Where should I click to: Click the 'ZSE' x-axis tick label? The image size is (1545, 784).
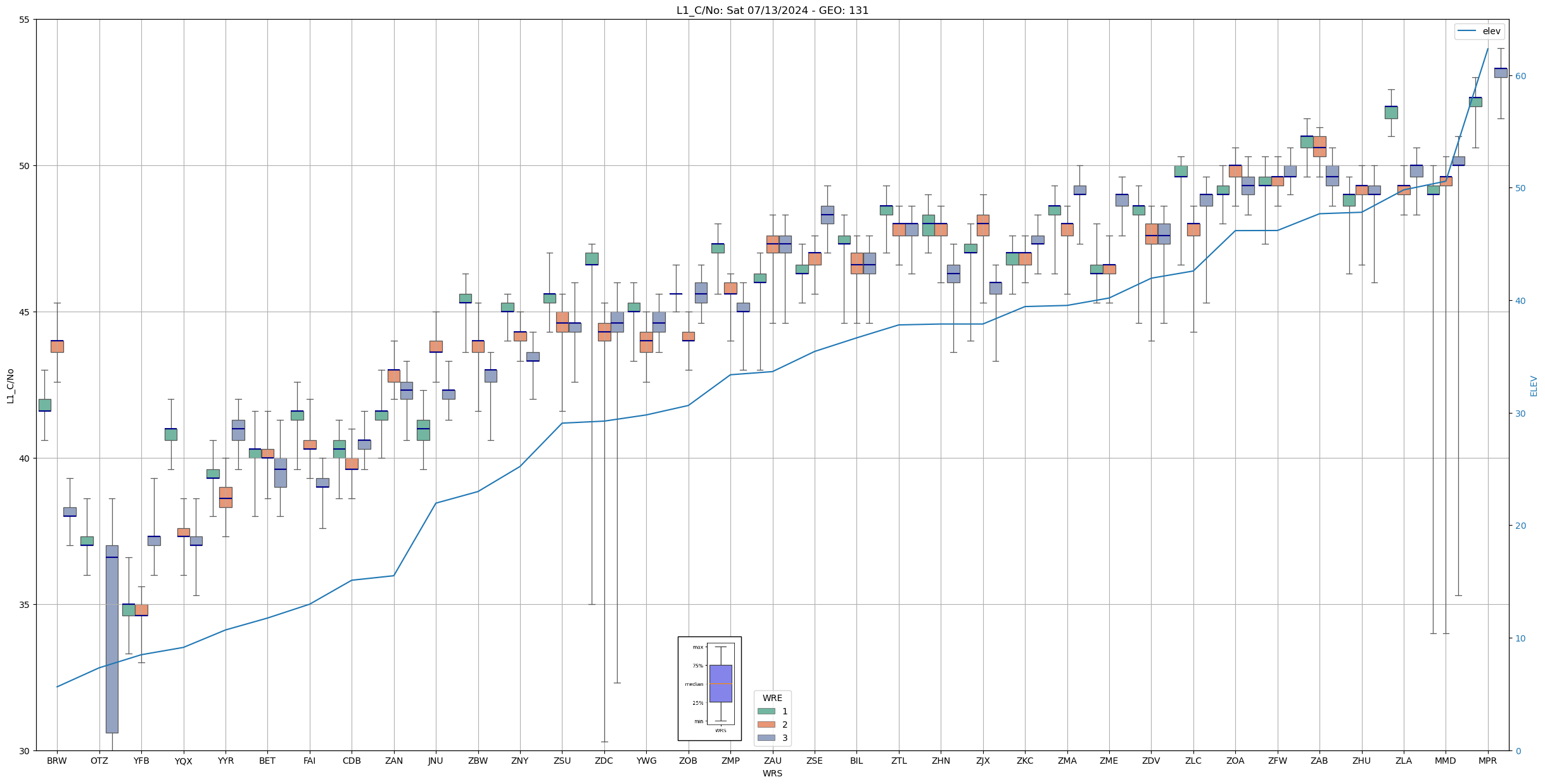(x=815, y=761)
